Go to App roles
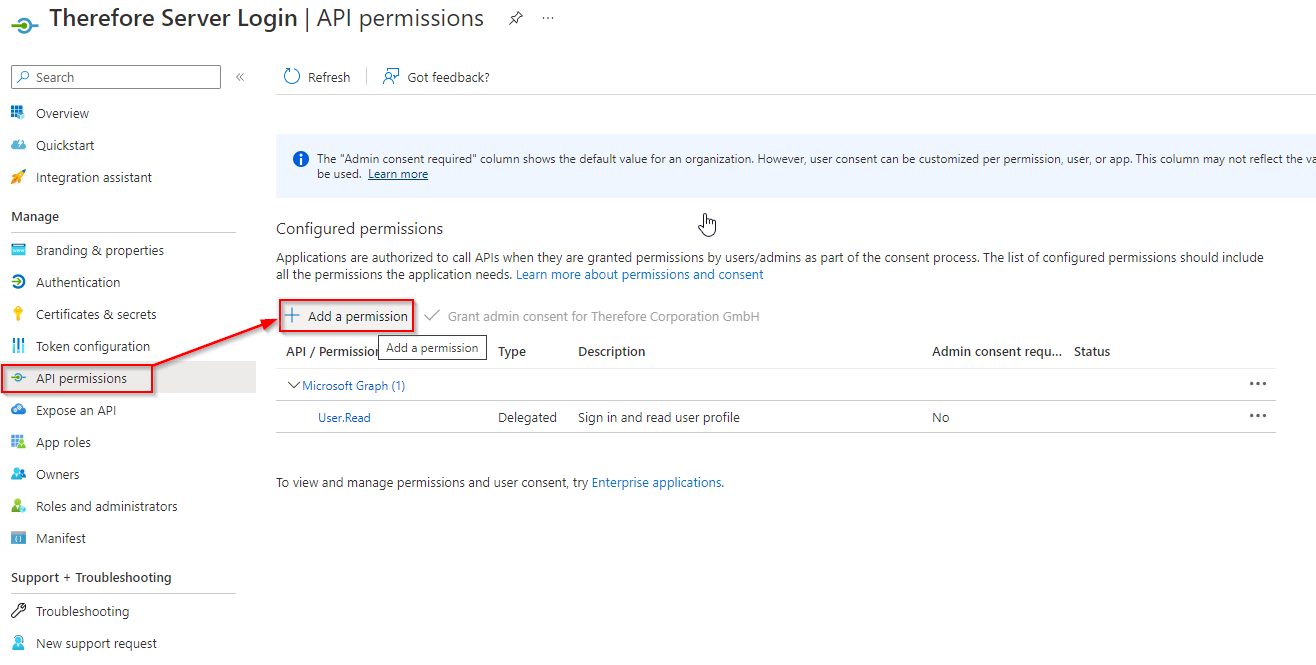 pos(63,442)
